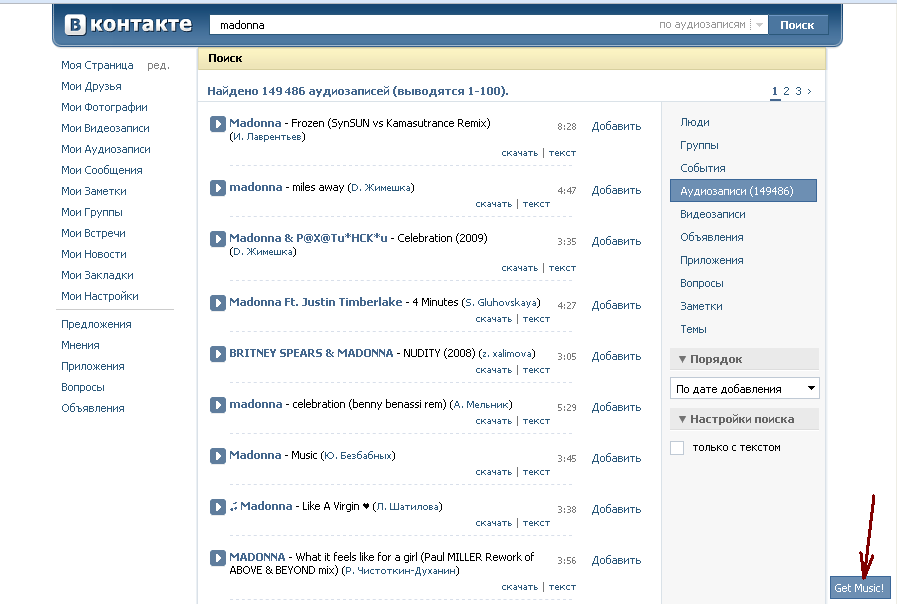Open Мои Заметки in left menu

tap(94, 191)
